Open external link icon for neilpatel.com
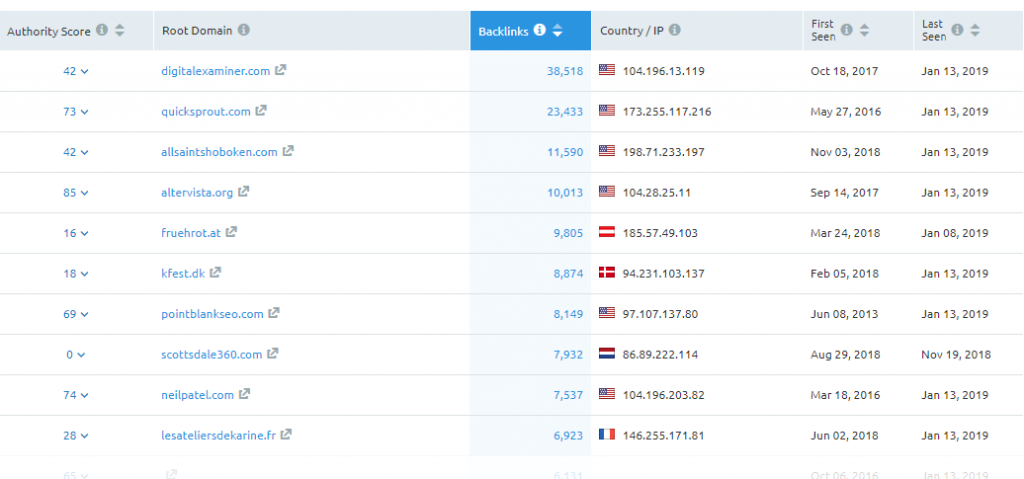The height and width of the screenshot is (479, 1024). pos(244,394)
